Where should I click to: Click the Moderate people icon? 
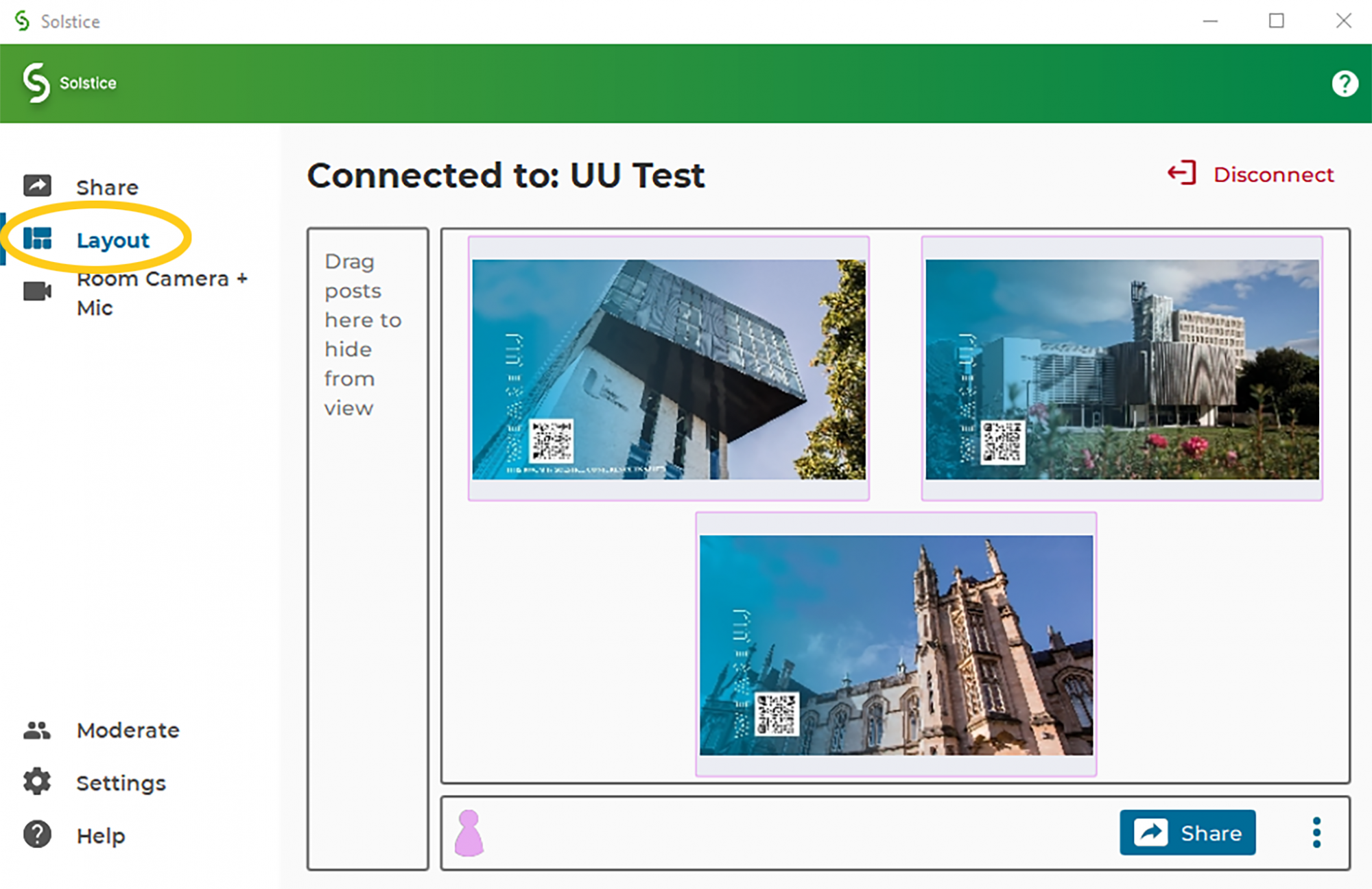click(x=37, y=731)
